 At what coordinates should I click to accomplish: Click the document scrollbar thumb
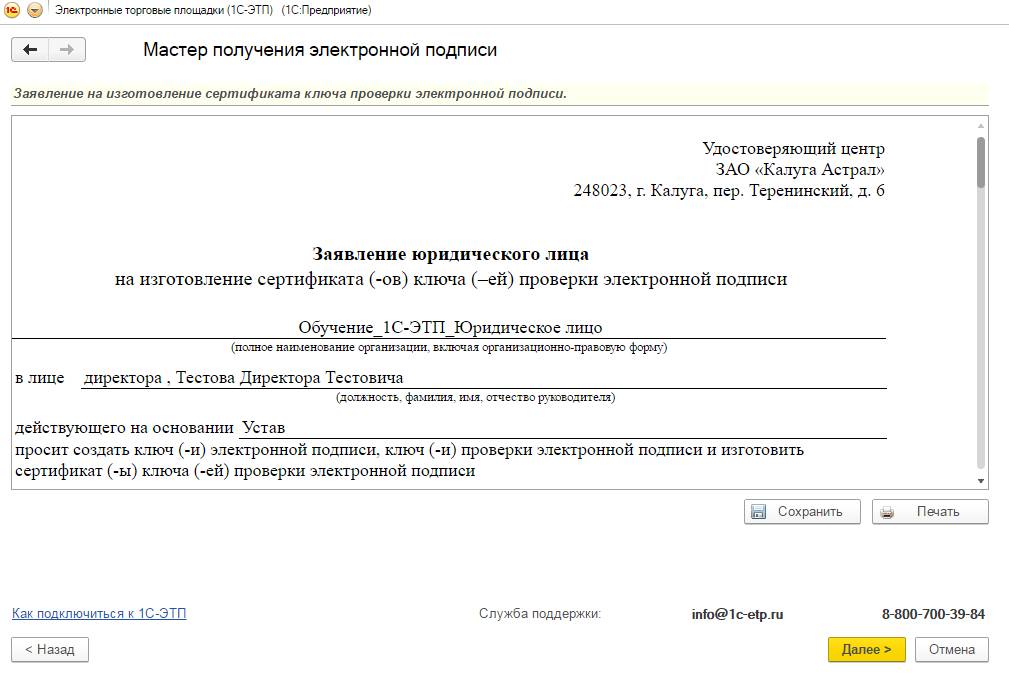pos(981,162)
